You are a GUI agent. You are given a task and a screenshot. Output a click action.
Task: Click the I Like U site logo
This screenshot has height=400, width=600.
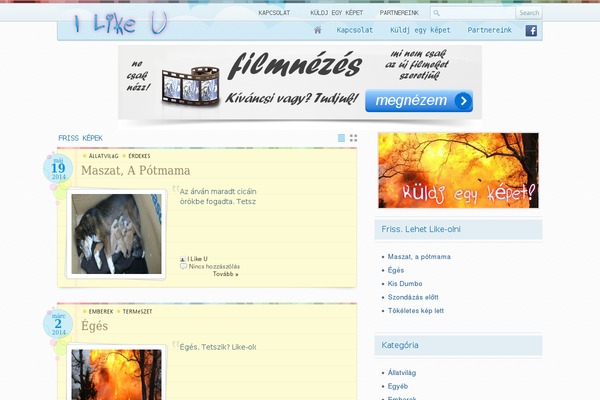(121, 23)
